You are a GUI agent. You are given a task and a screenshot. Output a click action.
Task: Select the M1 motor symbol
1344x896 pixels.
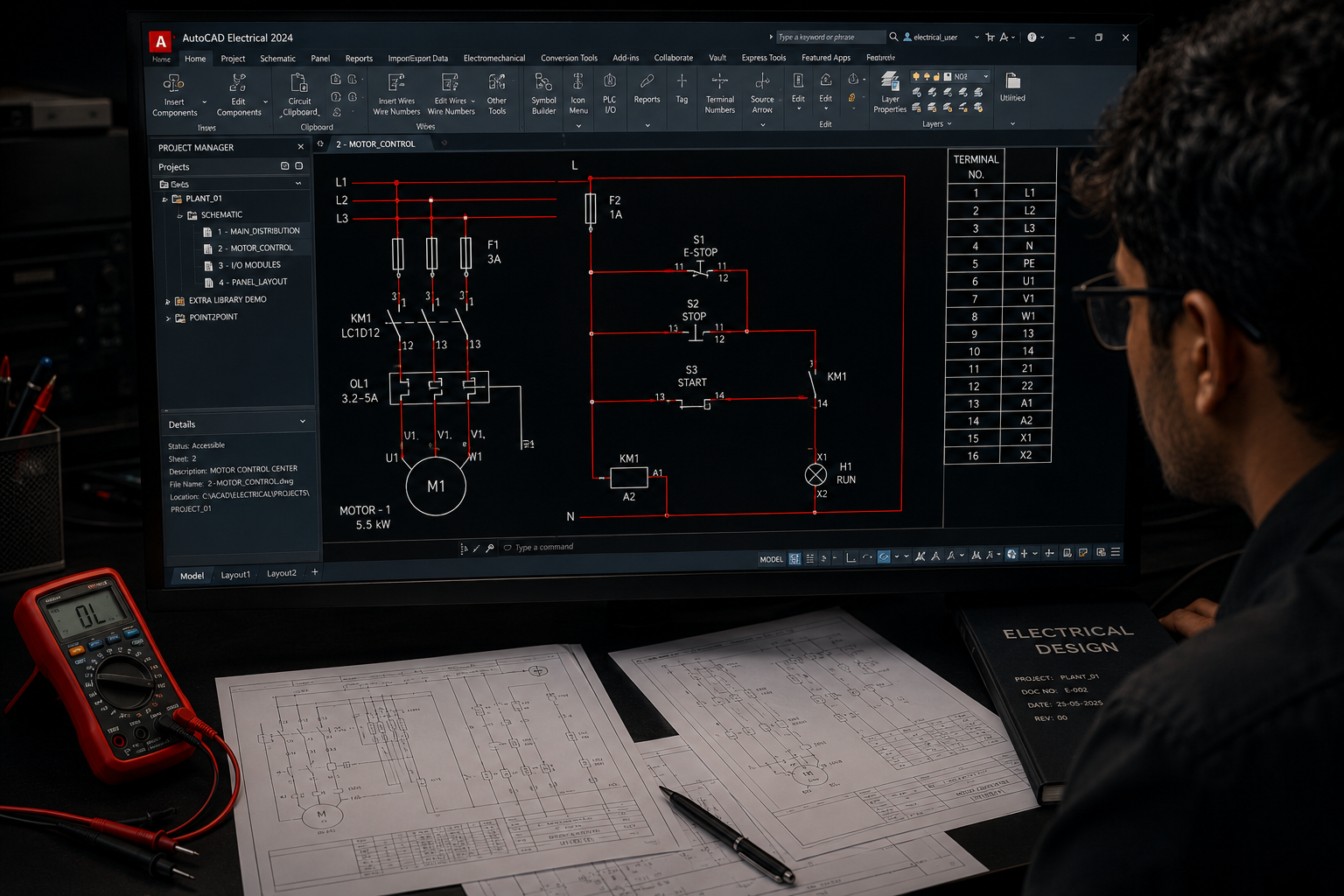tap(436, 486)
